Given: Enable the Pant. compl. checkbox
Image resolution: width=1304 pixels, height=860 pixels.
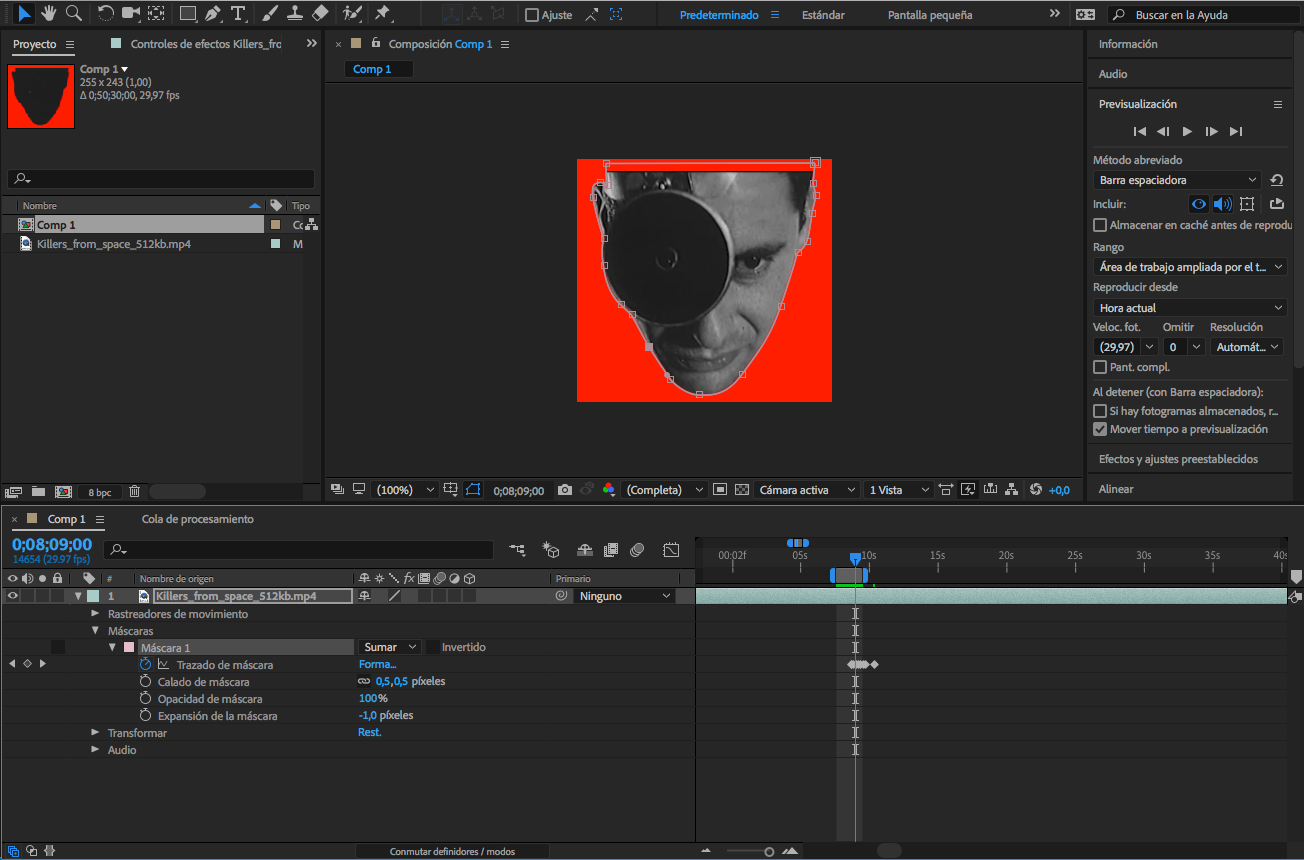Looking at the screenshot, I should (x=1100, y=368).
